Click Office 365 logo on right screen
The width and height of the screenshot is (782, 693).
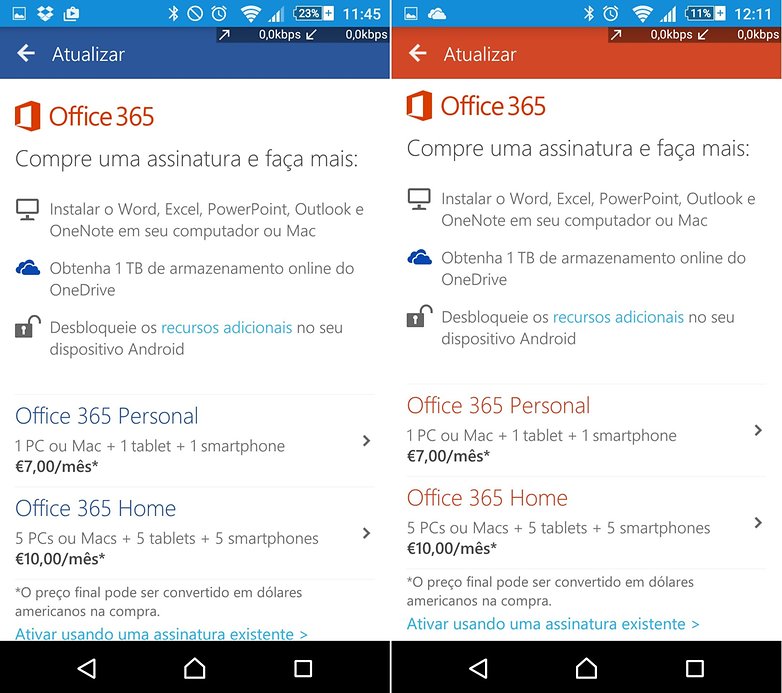476,105
